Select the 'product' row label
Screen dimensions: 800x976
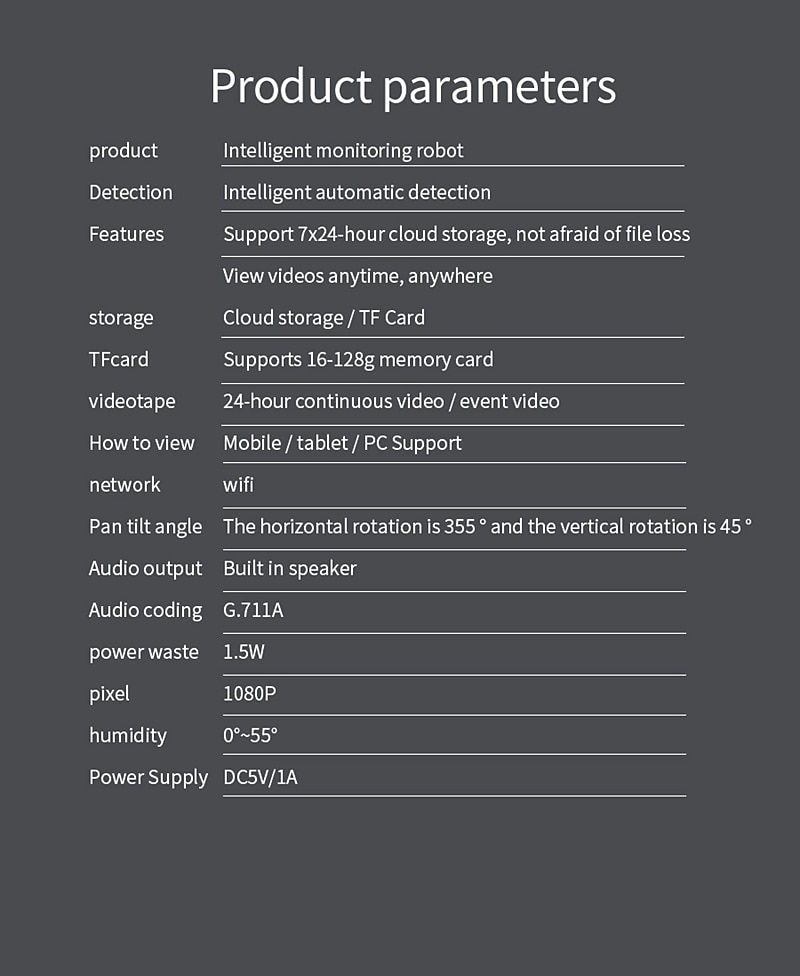pyautogui.click(x=123, y=151)
